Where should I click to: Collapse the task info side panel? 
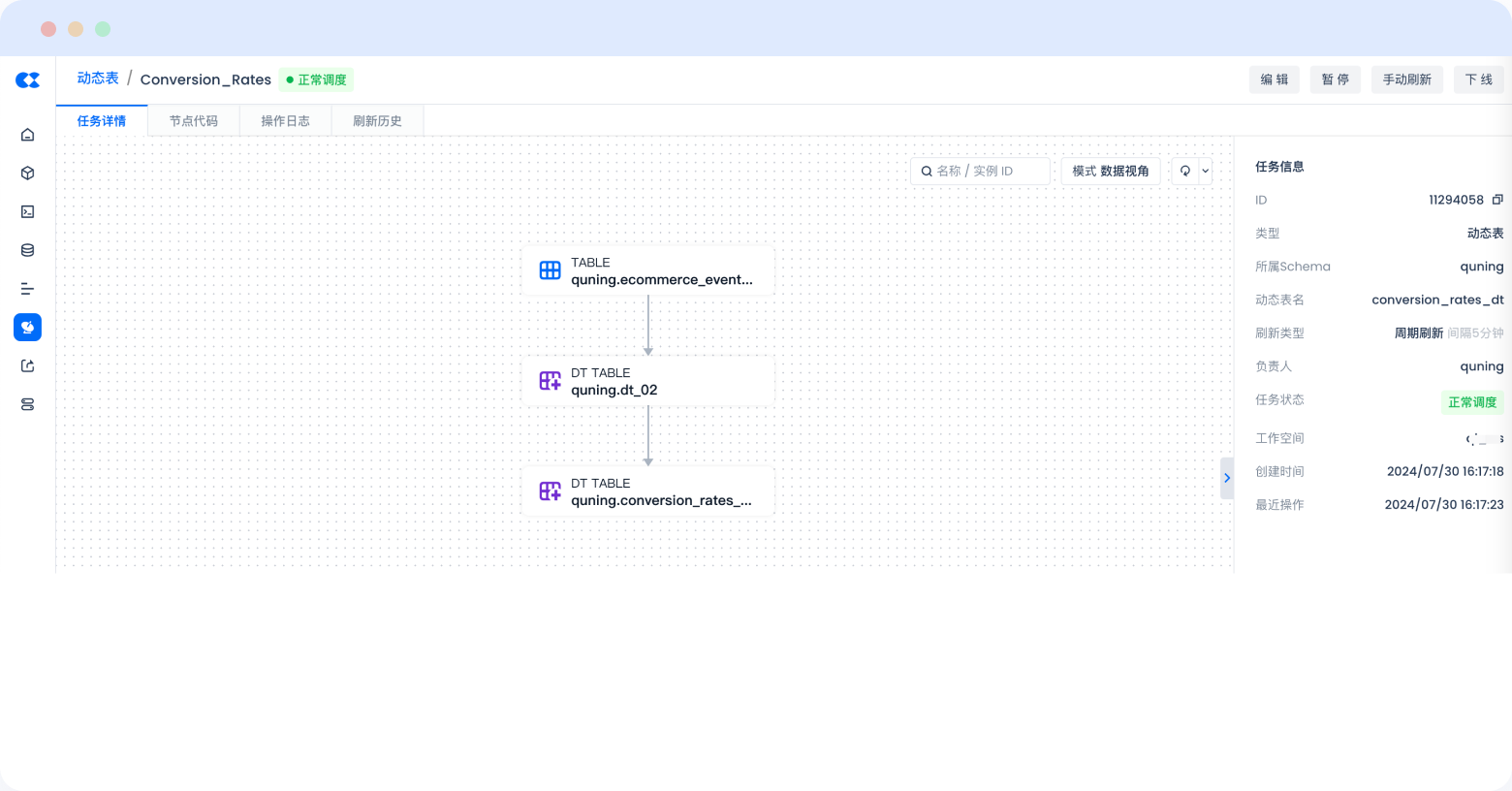tap(1226, 478)
